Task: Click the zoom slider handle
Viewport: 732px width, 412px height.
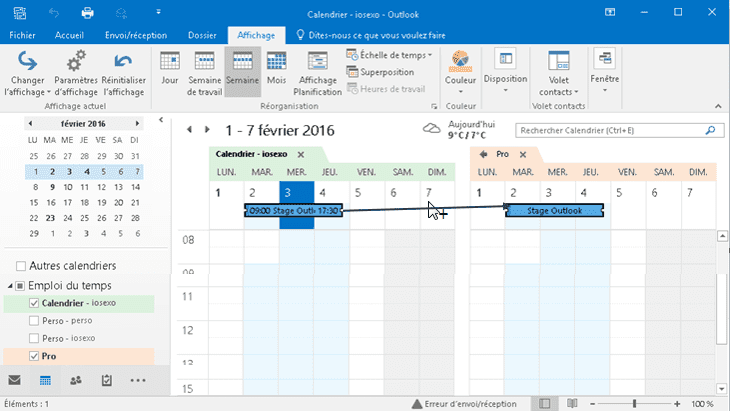Action: click(634, 404)
